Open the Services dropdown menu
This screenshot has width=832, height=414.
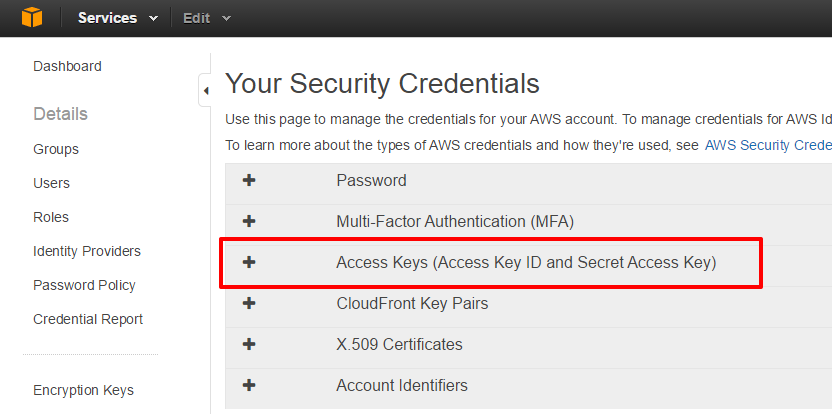118,18
